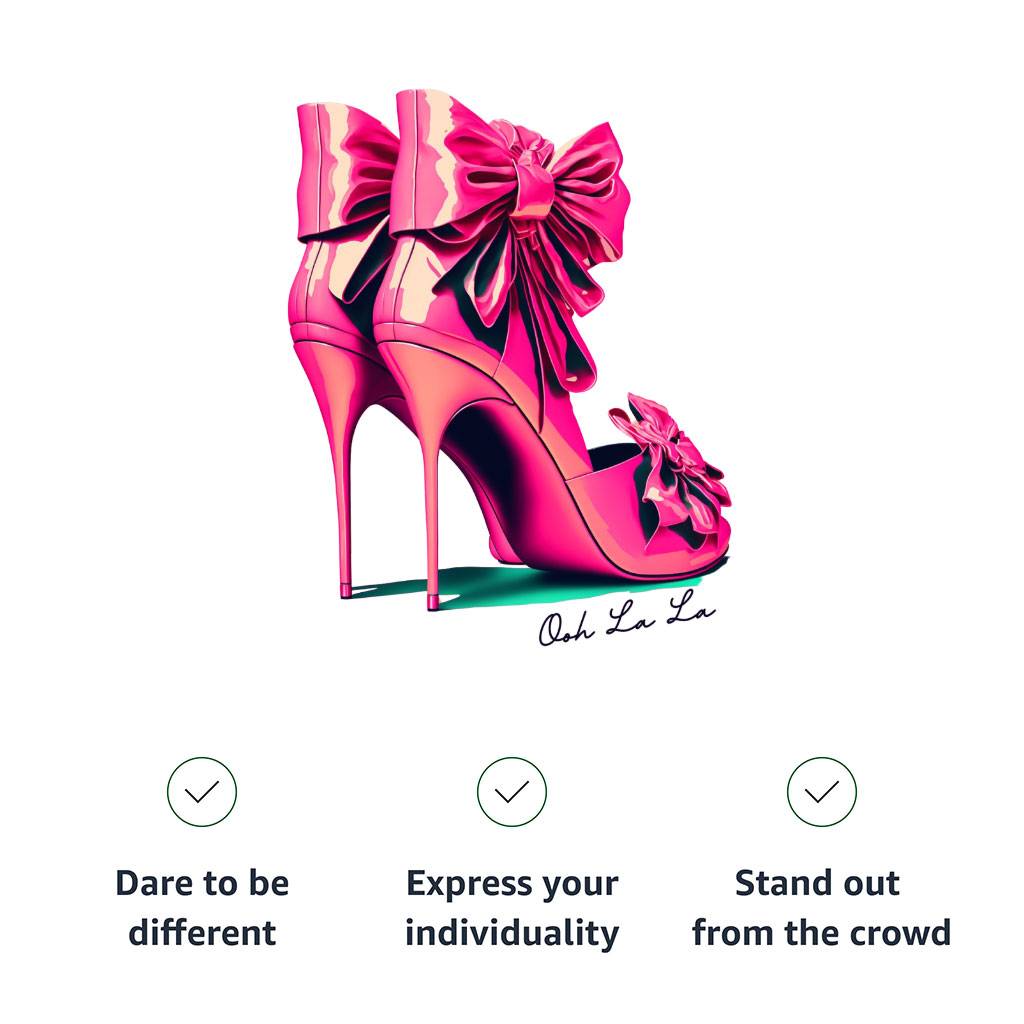
Task: Click the checkmark above Dare to be different
Action: [202, 792]
